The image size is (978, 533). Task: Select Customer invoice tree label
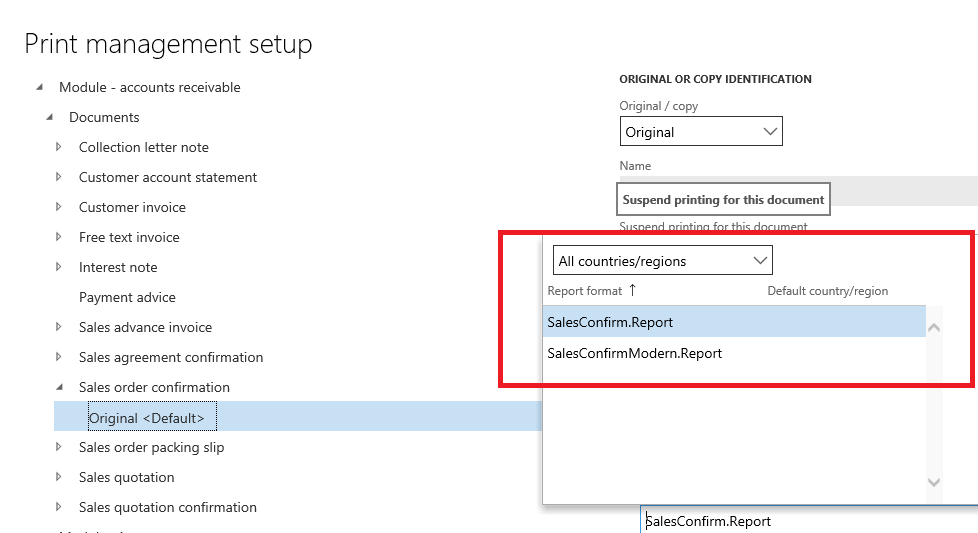coord(132,207)
